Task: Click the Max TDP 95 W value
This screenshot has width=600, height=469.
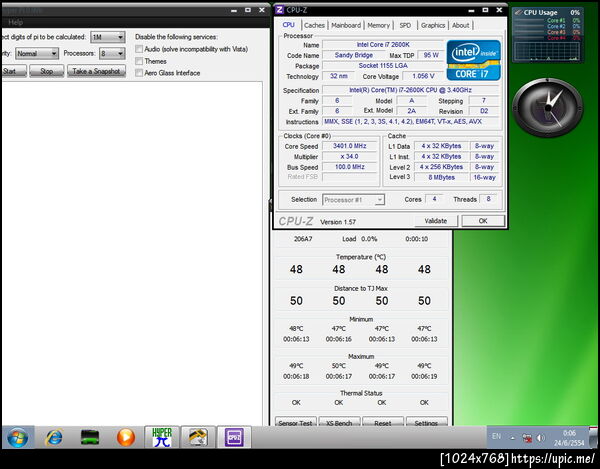Action: pyautogui.click(x=431, y=55)
